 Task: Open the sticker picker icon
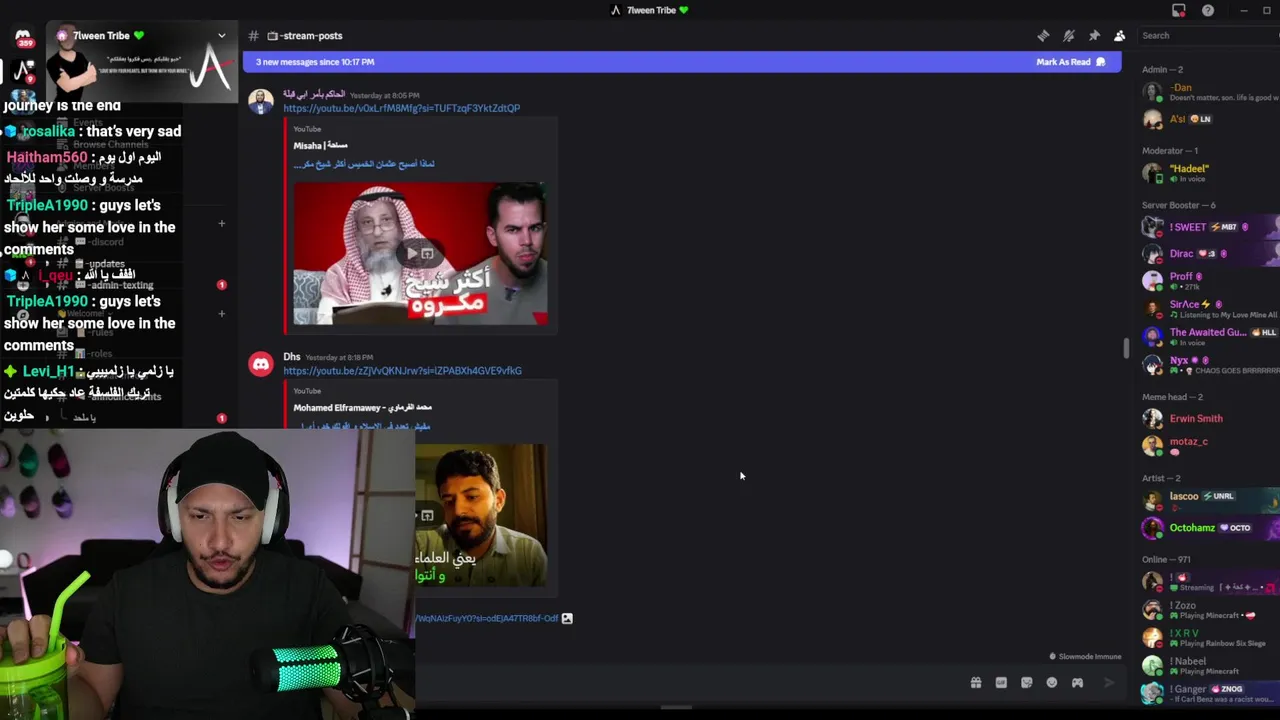pos(1027,683)
